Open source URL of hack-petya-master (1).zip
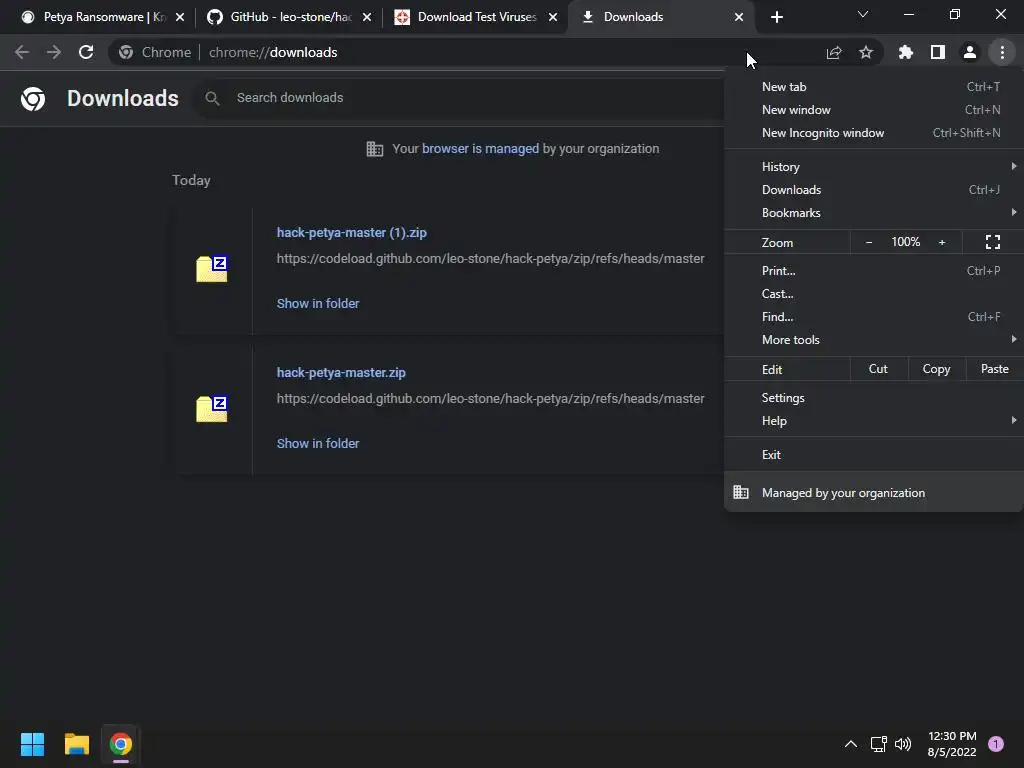 (x=490, y=259)
